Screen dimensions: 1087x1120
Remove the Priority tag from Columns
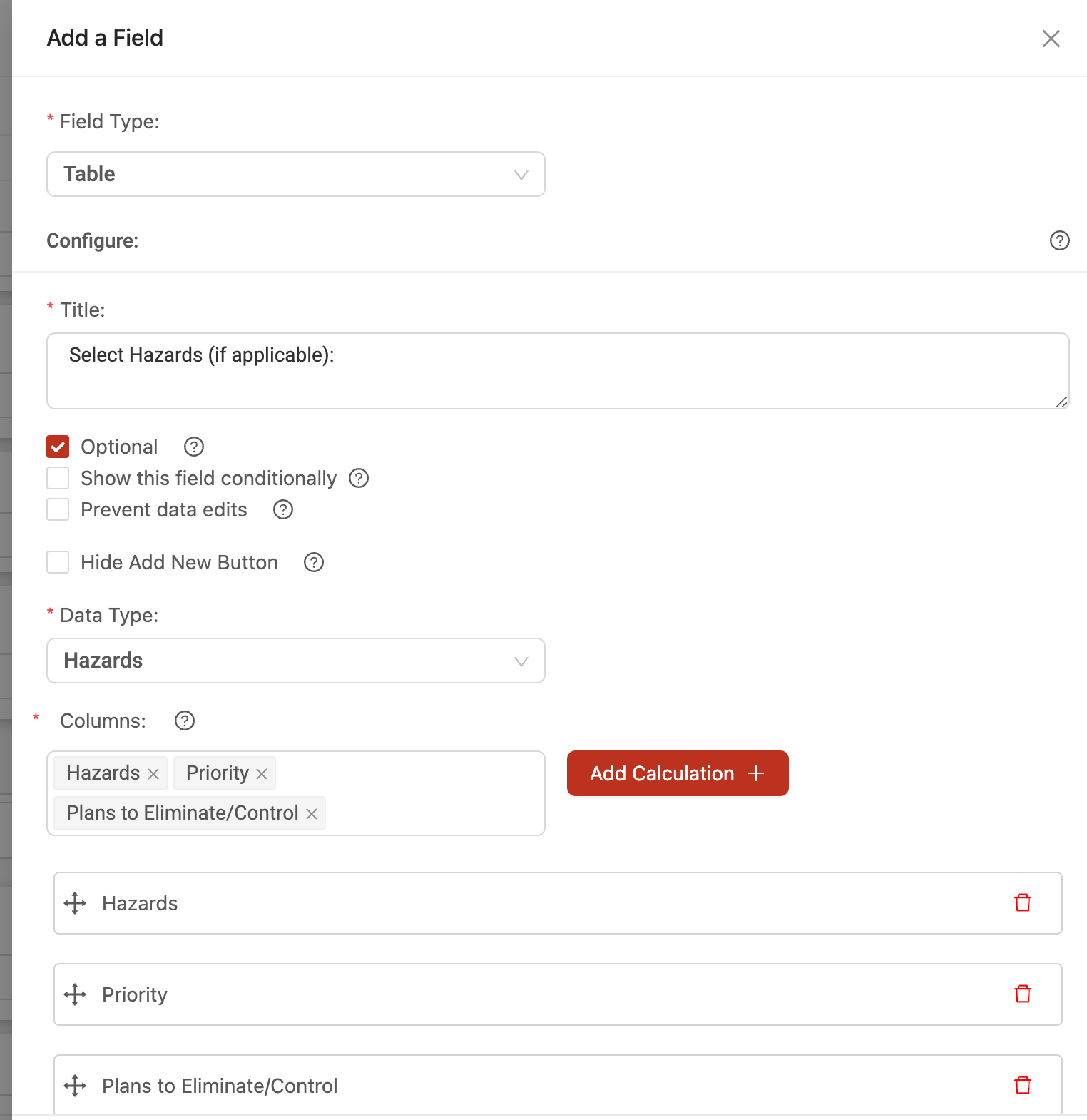coord(262,774)
